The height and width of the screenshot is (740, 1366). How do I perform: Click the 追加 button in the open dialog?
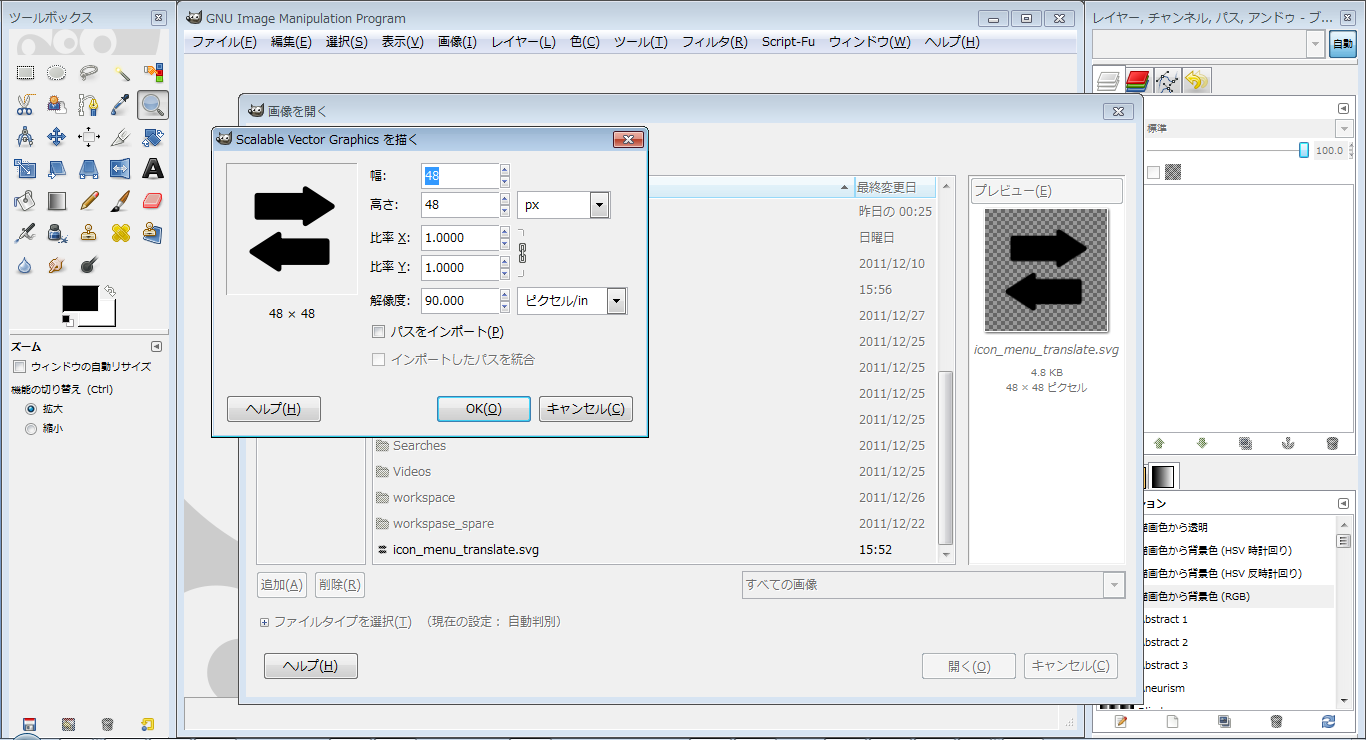pos(282,584)
